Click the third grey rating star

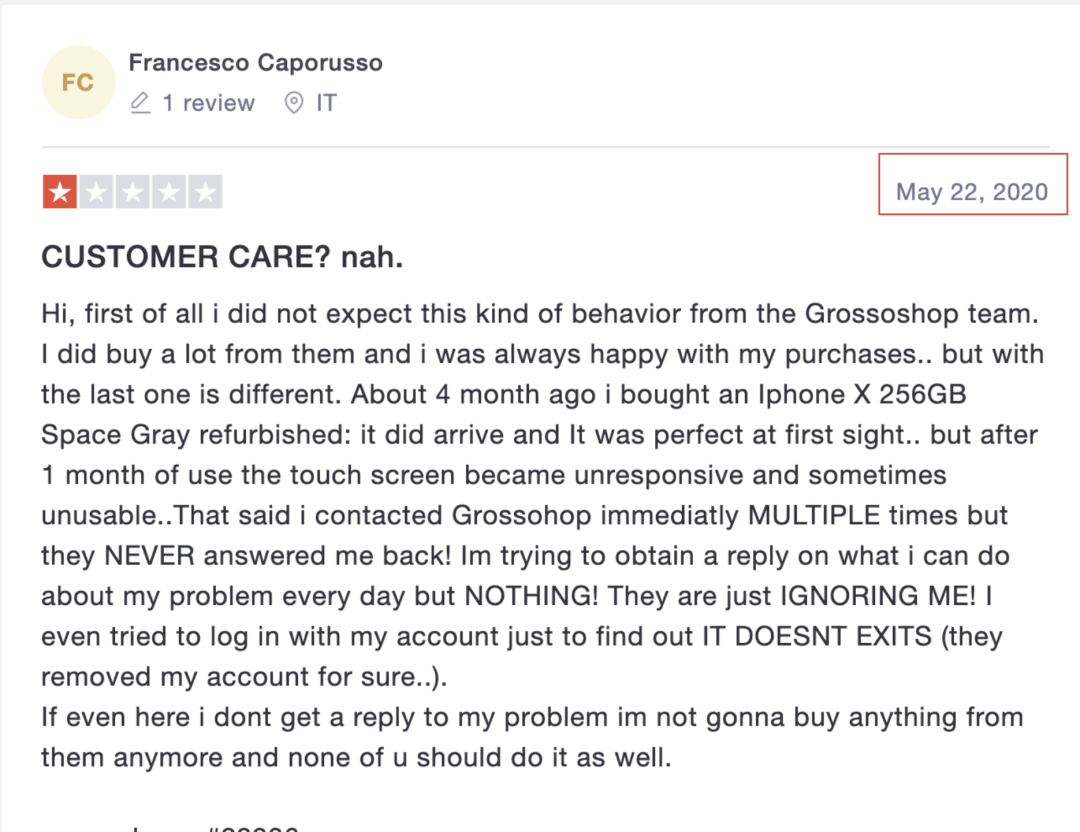click(x=132, y=191)
